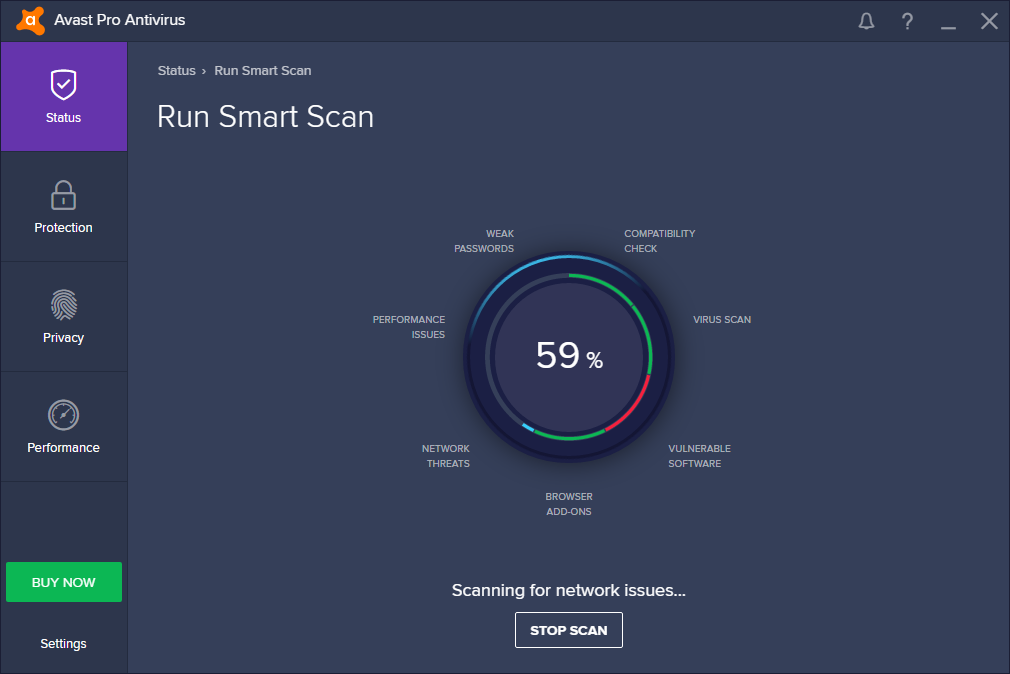Click the Run Smart Scan breadcrumb
The width and height of the screenshot is (1010, 674).
pos(263,71)
